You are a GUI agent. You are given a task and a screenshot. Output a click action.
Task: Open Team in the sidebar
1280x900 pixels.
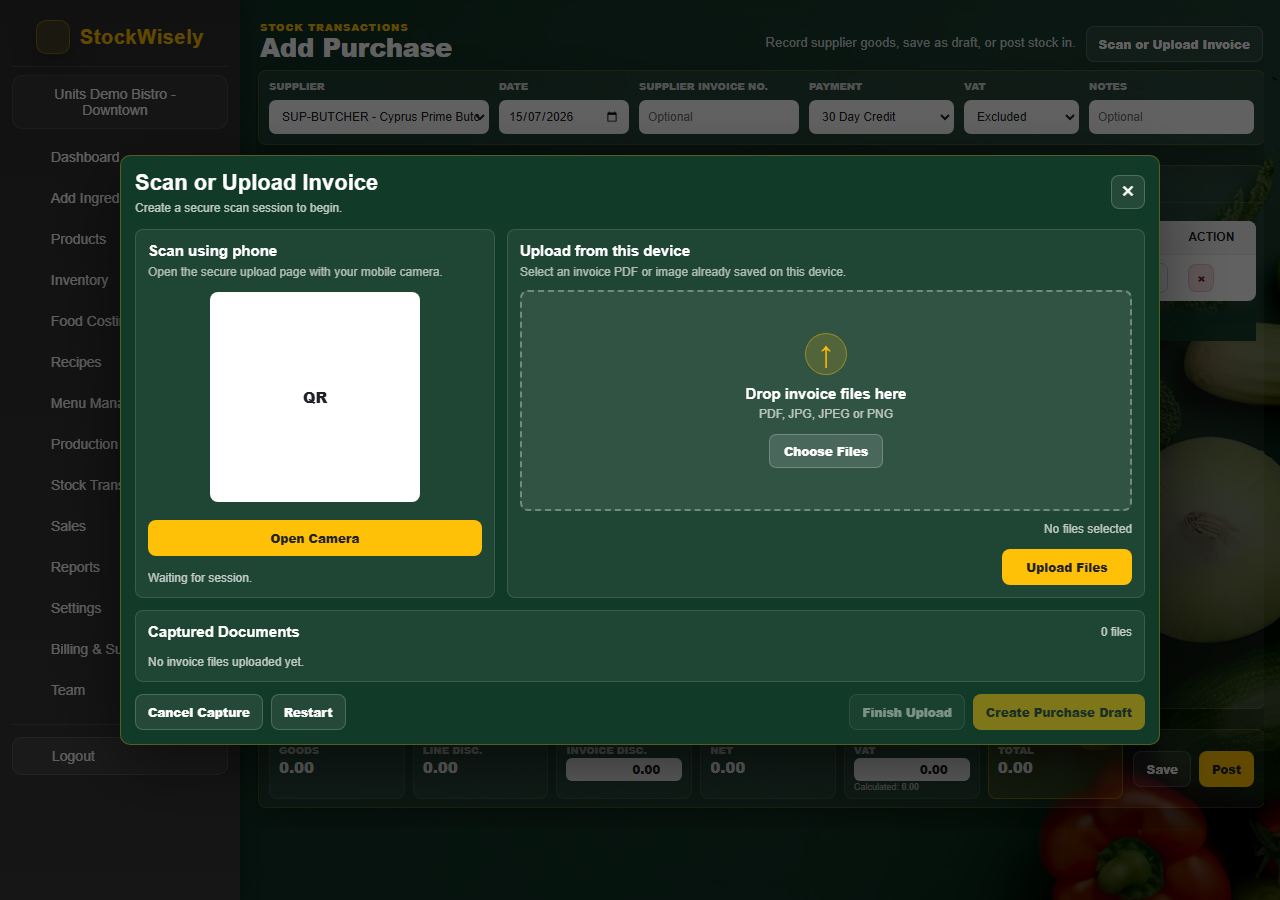tap(68, 690)
